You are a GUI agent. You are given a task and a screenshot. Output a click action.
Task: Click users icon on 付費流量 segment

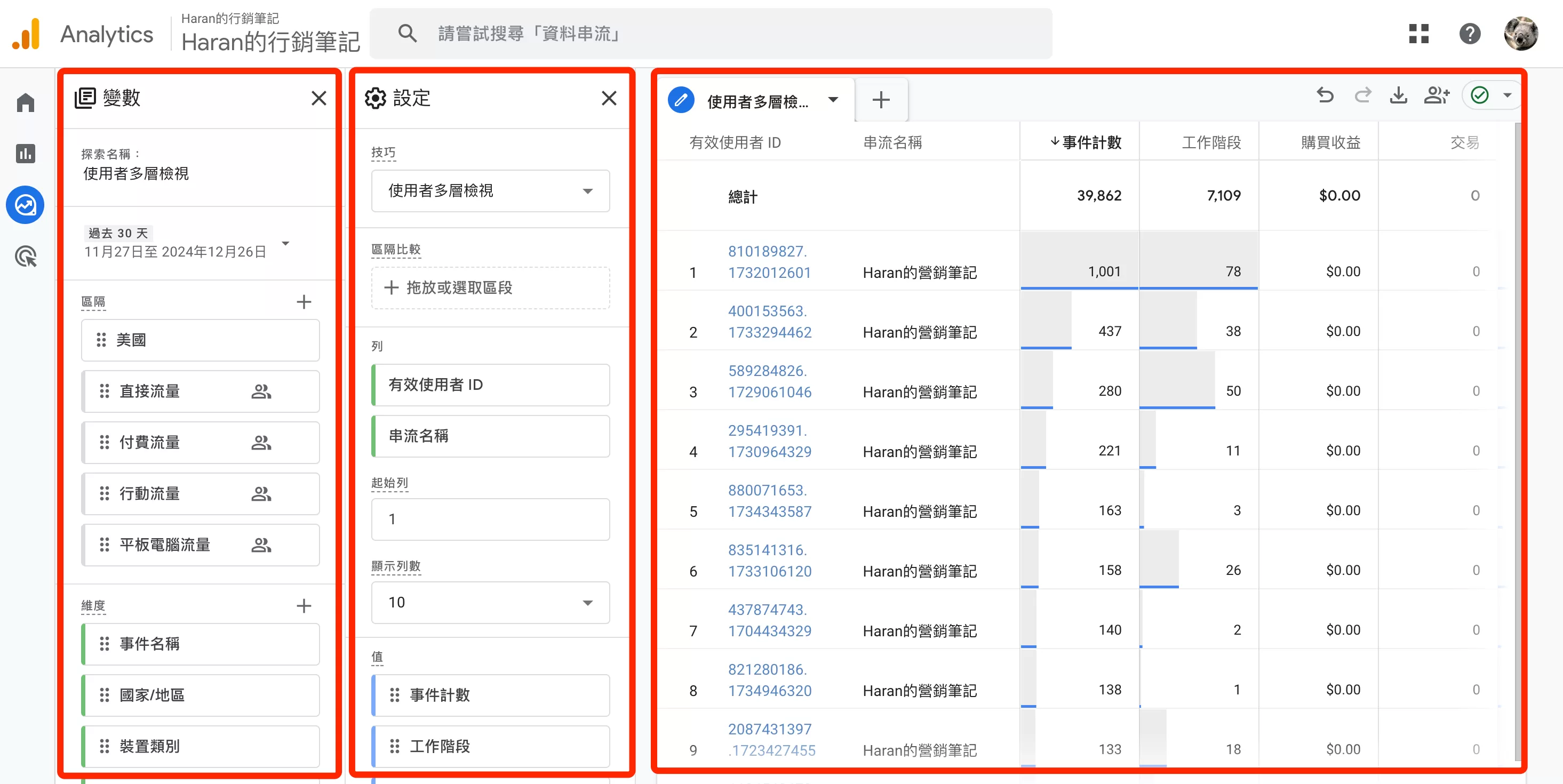(x=261, y=442)
